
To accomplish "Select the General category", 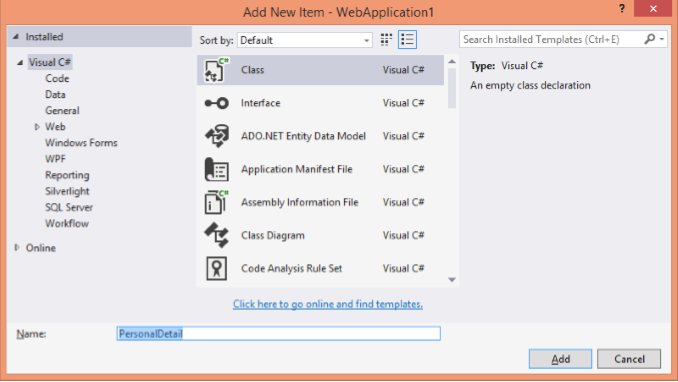I will [62, 110].
